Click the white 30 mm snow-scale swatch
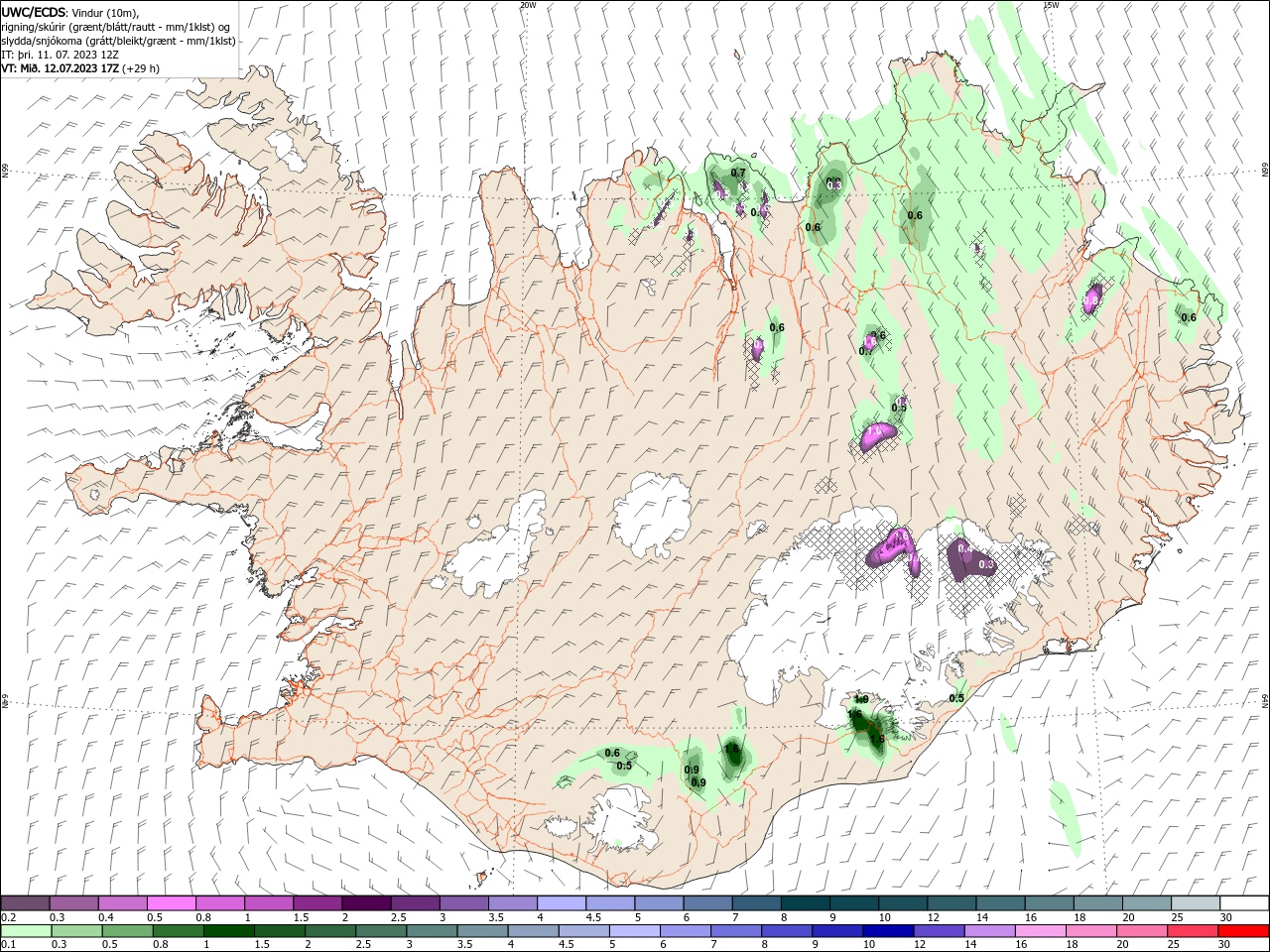This screenshot has width=1270, height=952. 1243,903
